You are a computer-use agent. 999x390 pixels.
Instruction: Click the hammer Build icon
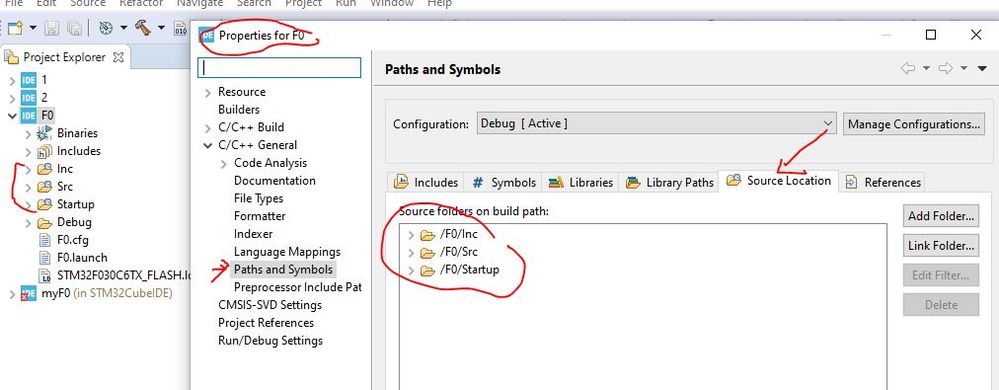pos(143,28)
